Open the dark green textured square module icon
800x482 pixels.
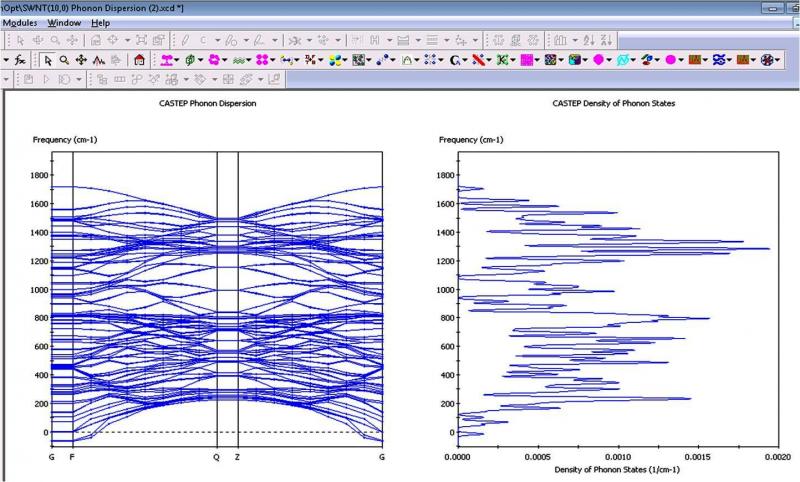[x=358, y=60]
